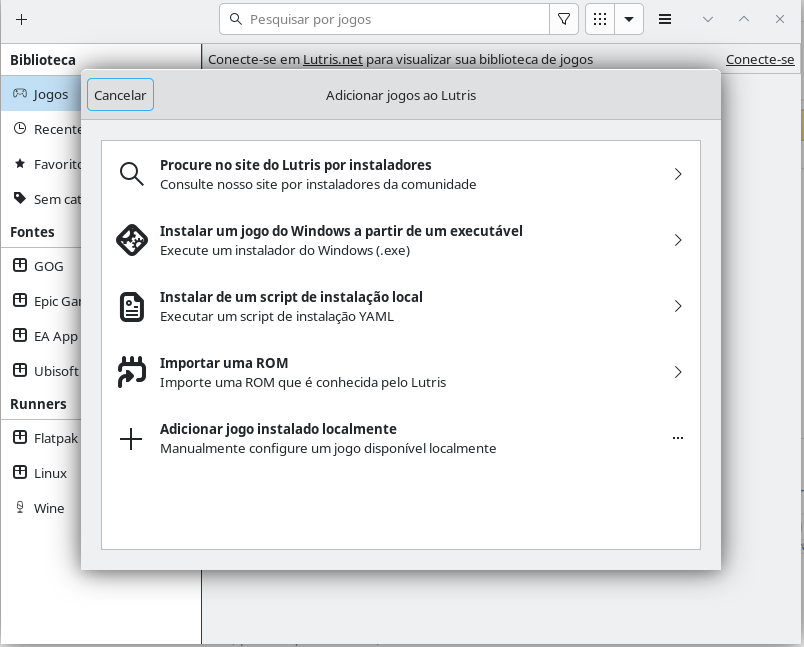Click the YAML script document icon
804x647 pixels.
click(x=132, y=307)
